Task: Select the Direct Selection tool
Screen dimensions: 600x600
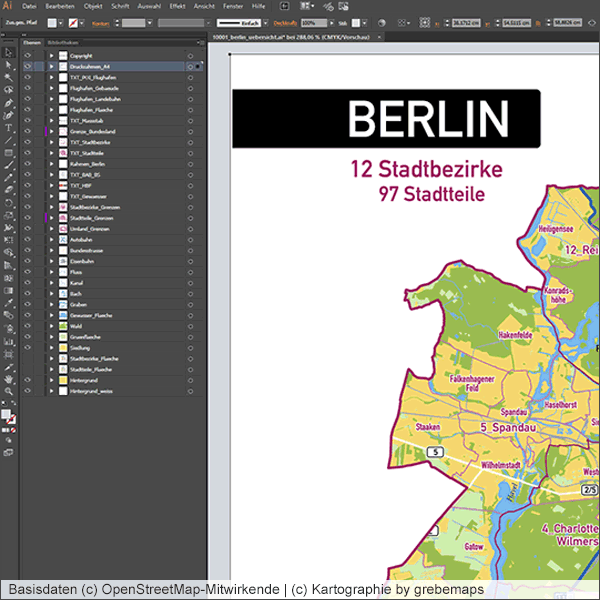Action: (9, 65)
